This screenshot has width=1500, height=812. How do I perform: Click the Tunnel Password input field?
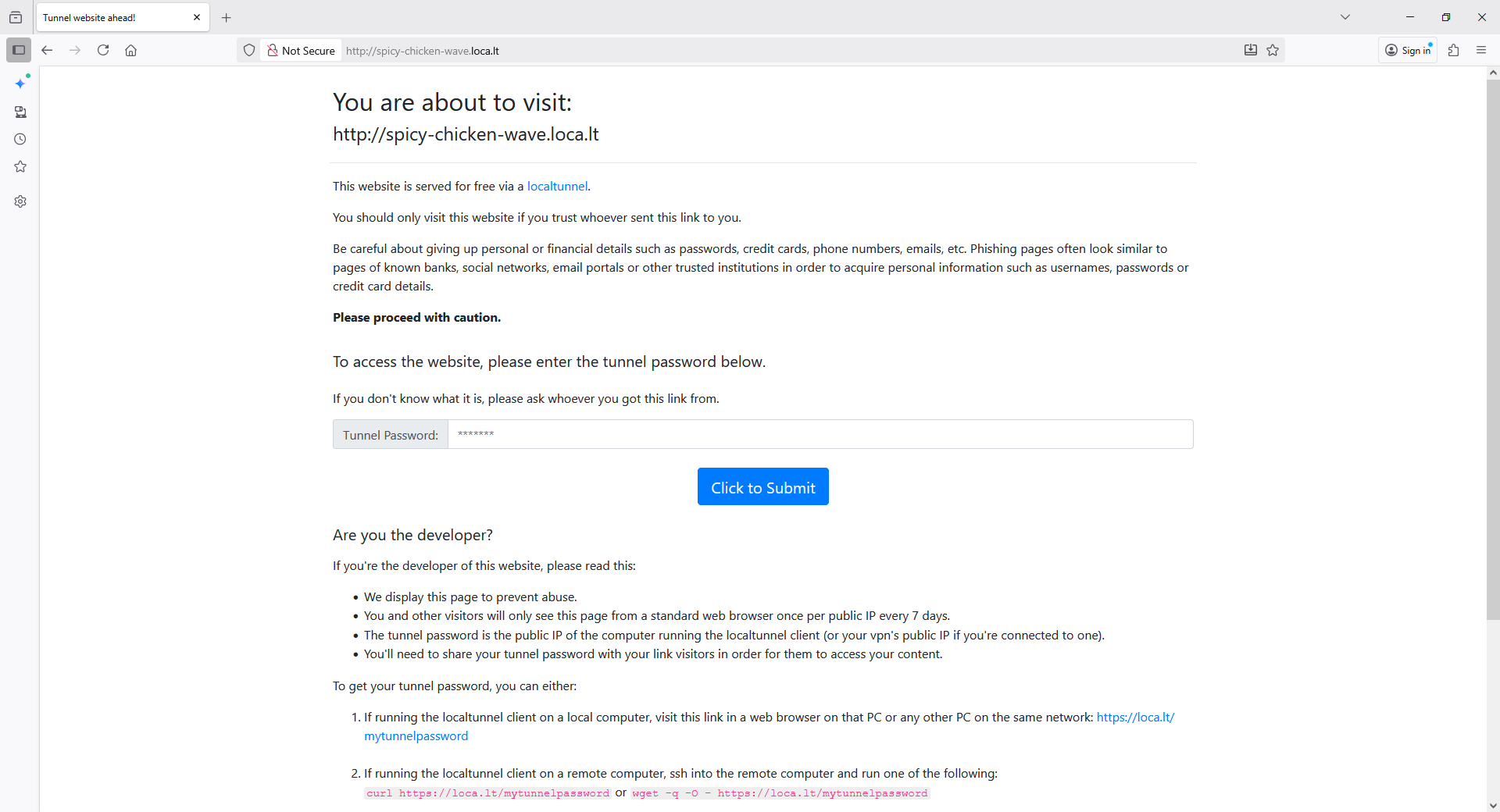coord(820,434)
